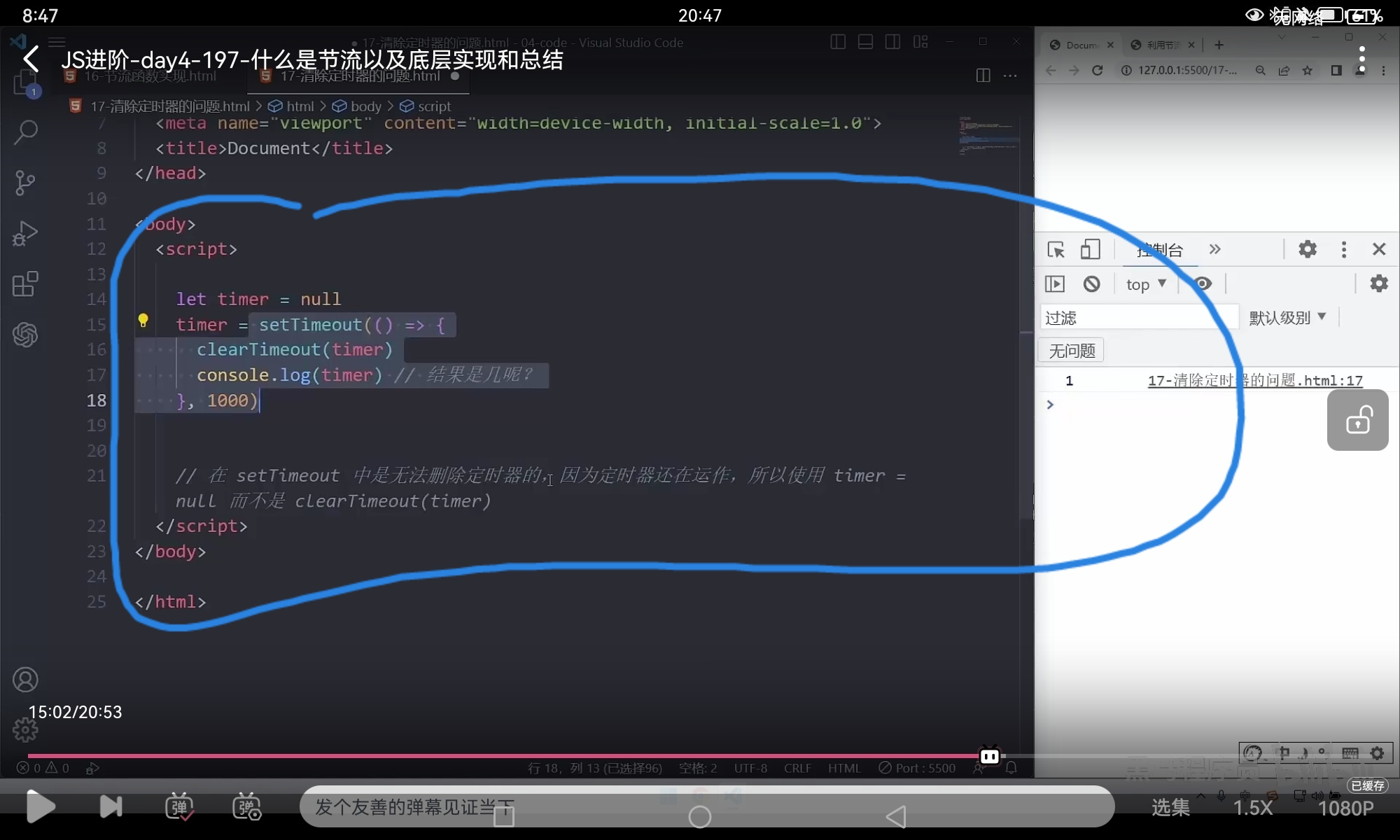Expand the top context dropdown
1400x840 pixels.
1146,284
